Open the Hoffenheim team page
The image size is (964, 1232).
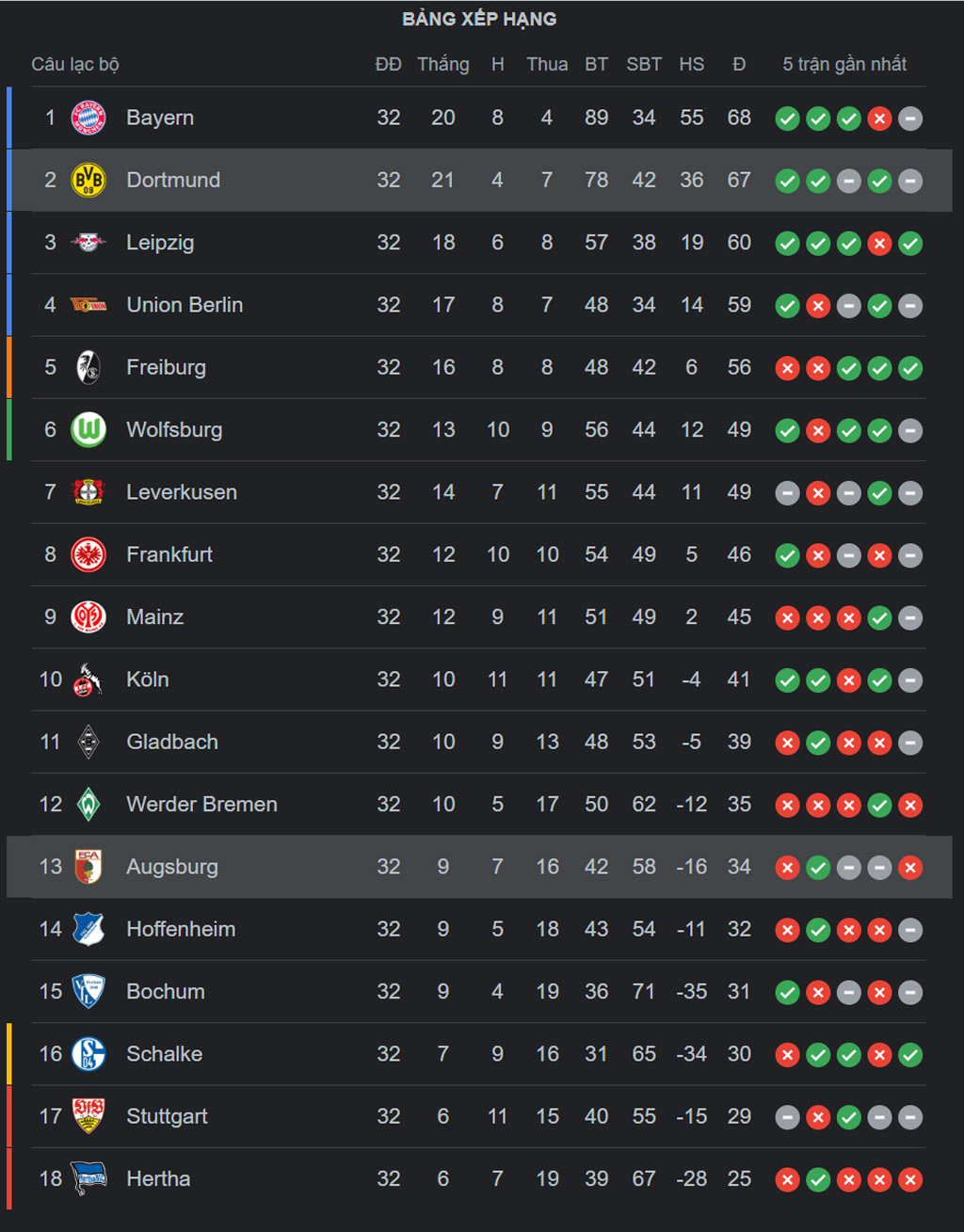tap(181, 929)
